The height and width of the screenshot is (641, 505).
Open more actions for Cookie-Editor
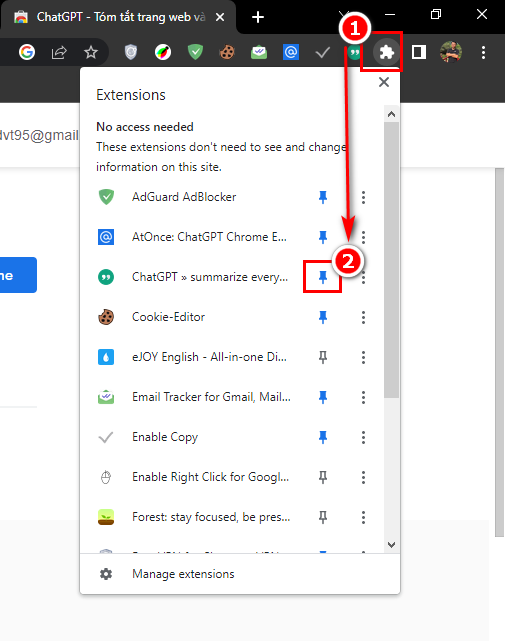pyautogui.click(x=363, y=317)
